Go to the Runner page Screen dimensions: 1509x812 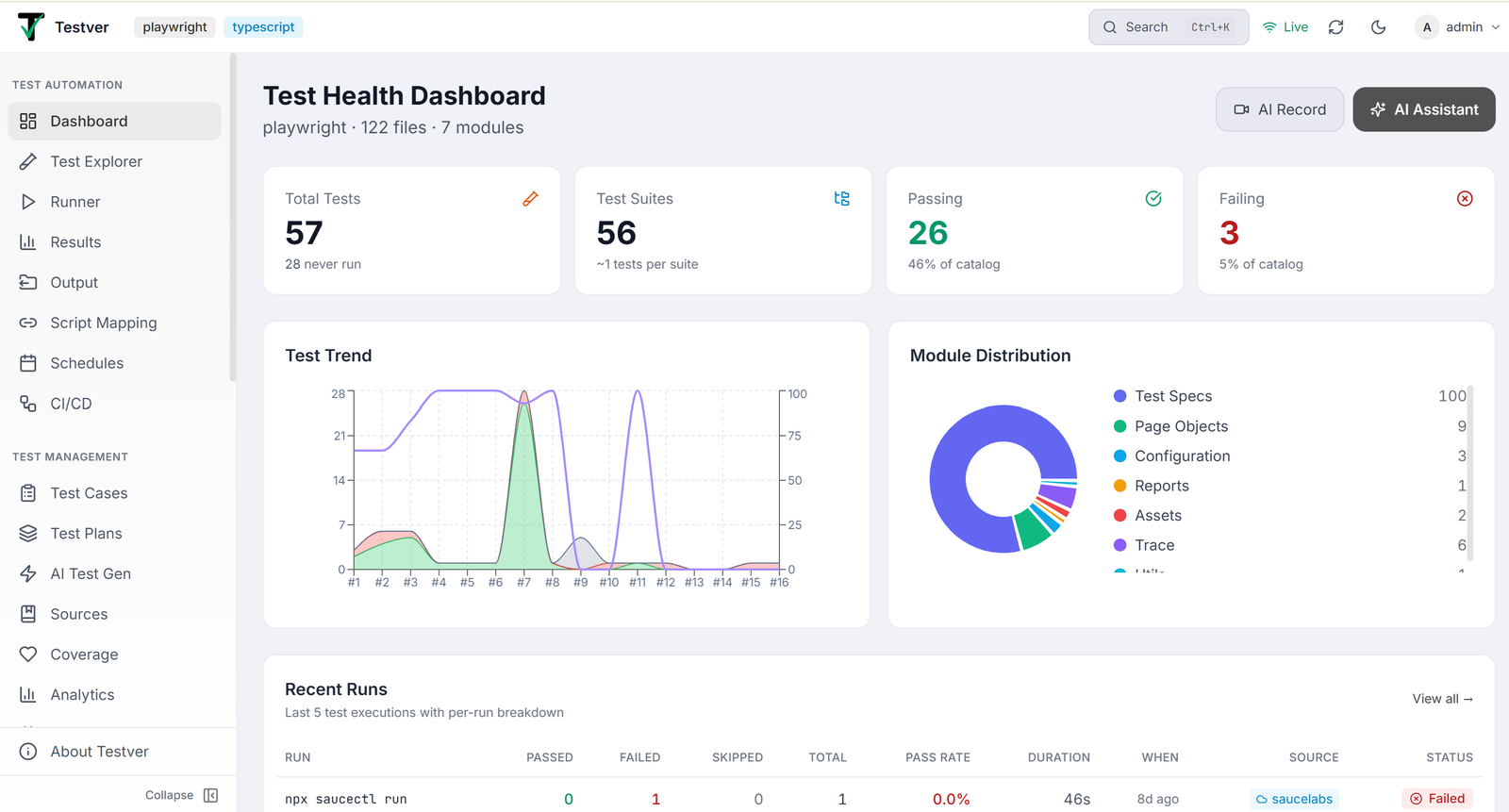(x=115, y=202)
